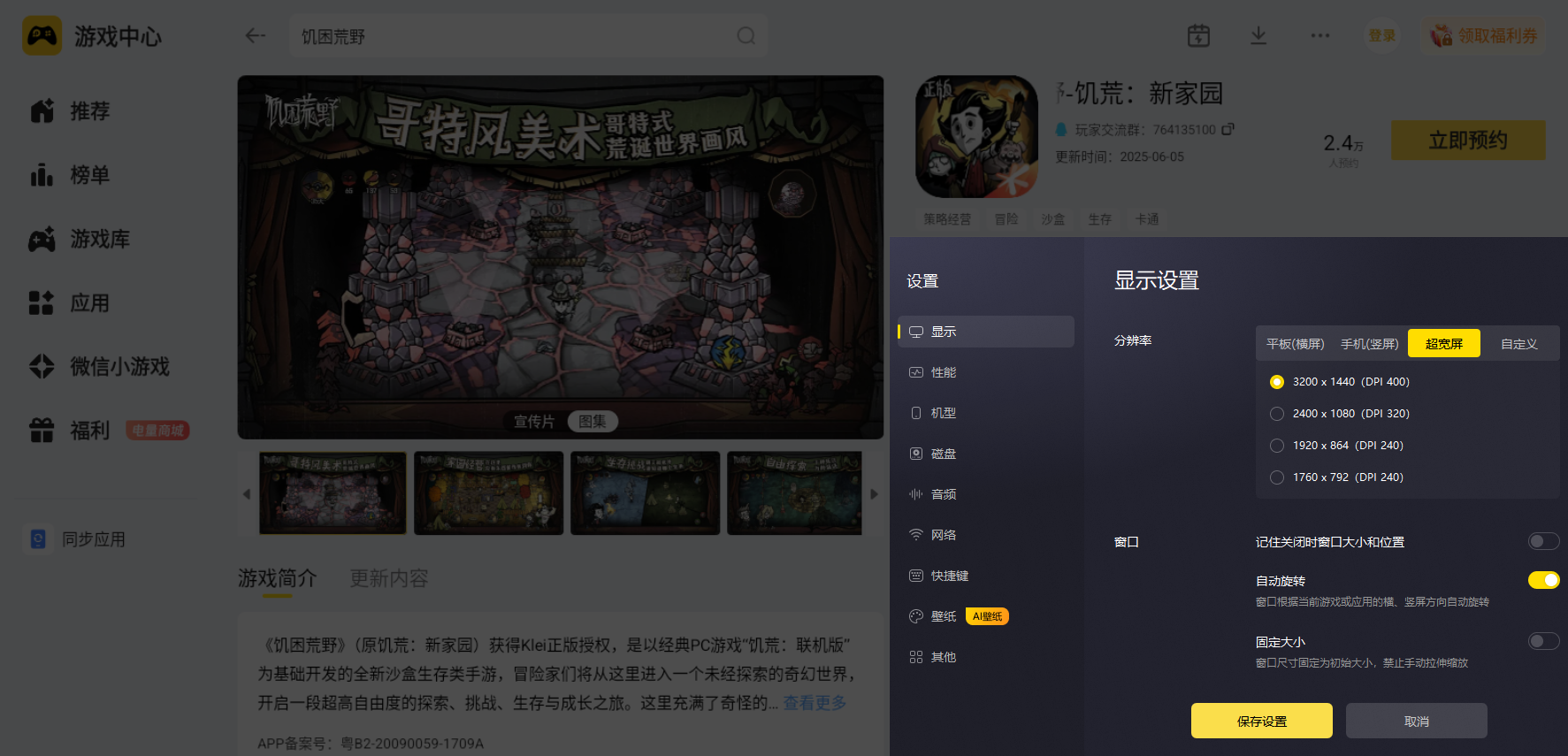This screenshot has height=756, width=1568.
Task: Copy the player group number icon
Action: (1228, 129)
